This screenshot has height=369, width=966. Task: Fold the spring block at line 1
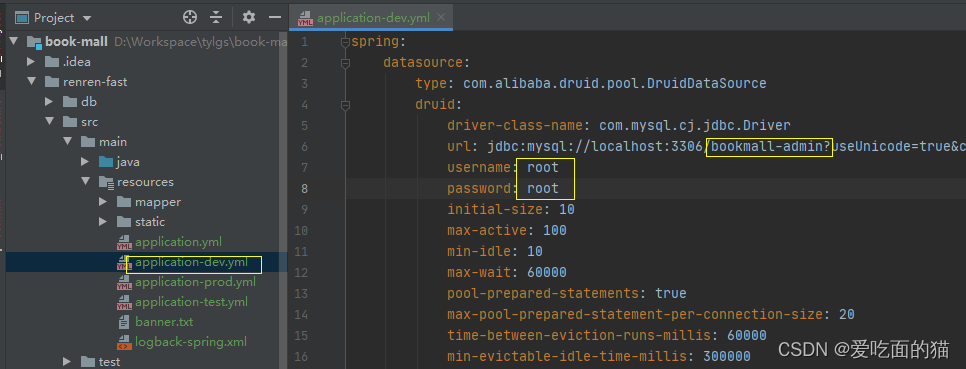[345, 42]
